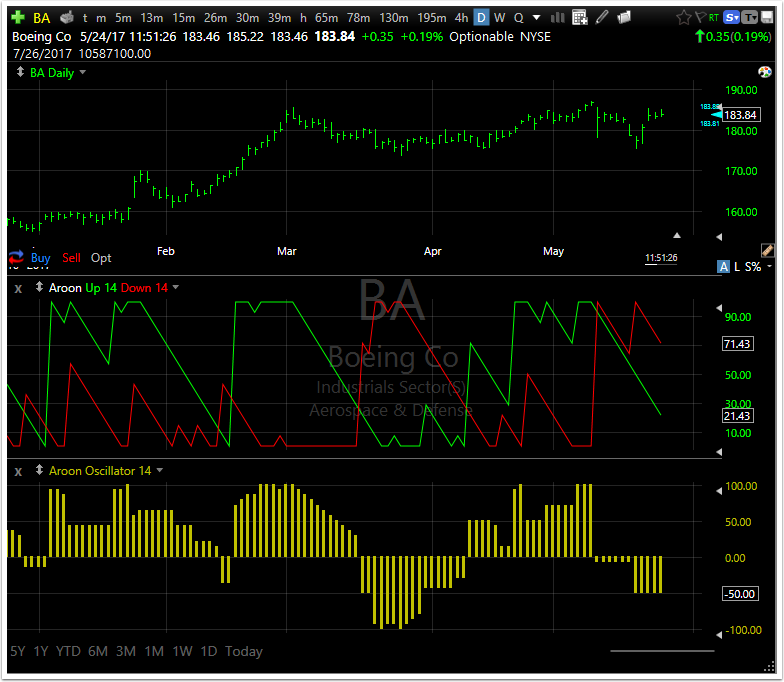784x682 pixels.
Task: Select the 30m timeframe
Action: pos(247,18)
